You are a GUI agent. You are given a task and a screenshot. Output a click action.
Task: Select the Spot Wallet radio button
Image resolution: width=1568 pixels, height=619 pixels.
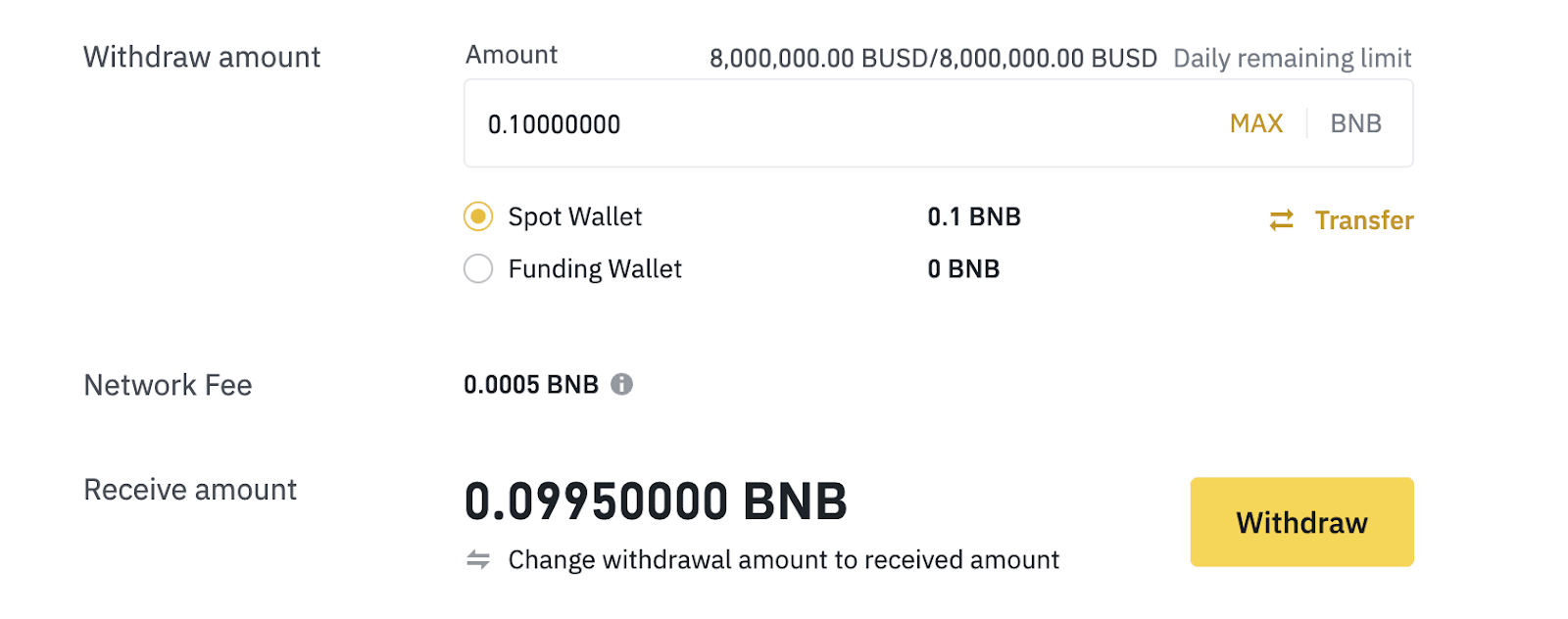478,216
